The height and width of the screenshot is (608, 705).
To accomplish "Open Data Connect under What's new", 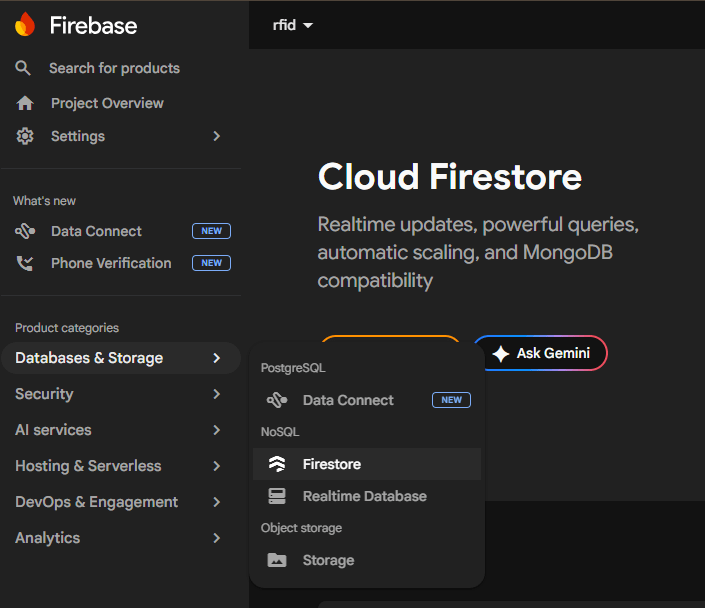I will point(96,231).
